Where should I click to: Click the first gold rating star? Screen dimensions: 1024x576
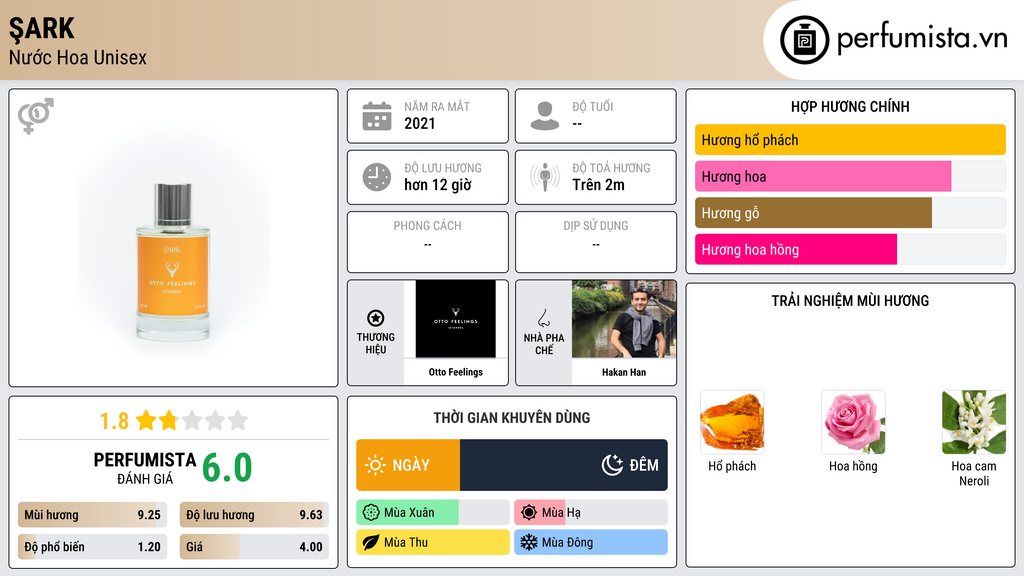pos(146,420)
